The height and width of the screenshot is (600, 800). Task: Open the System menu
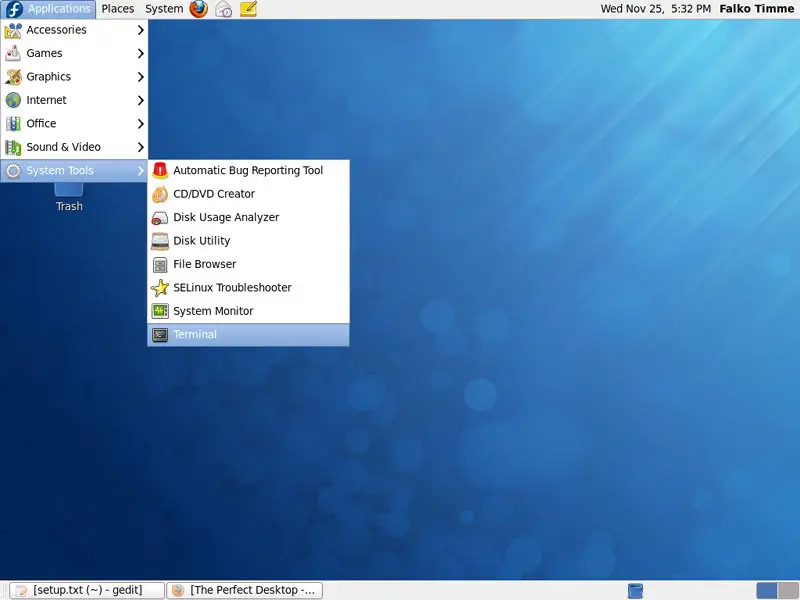click(x=164, y=9)
